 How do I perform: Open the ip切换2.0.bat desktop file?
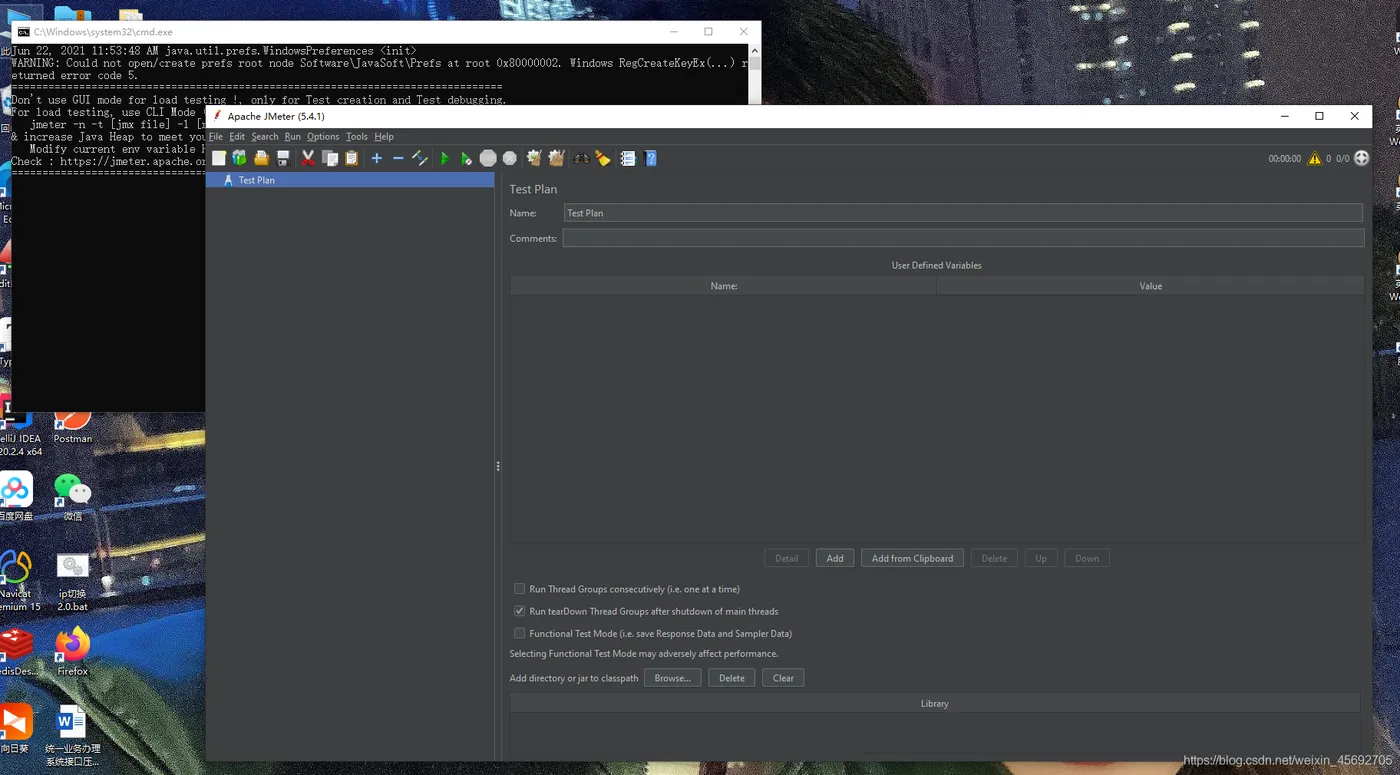click(x=72, y=583)
